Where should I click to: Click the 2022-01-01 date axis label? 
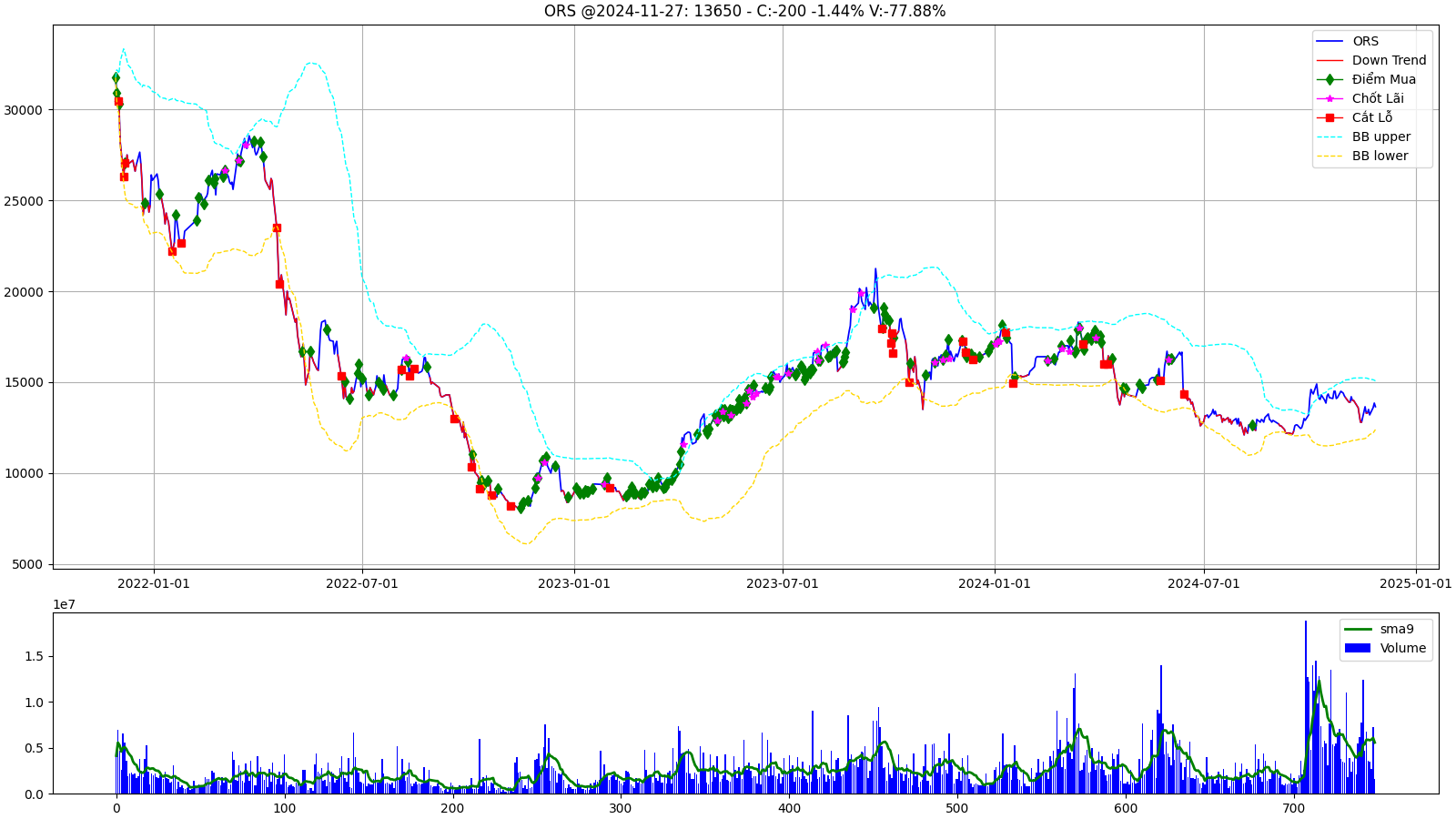pos(154,583)
